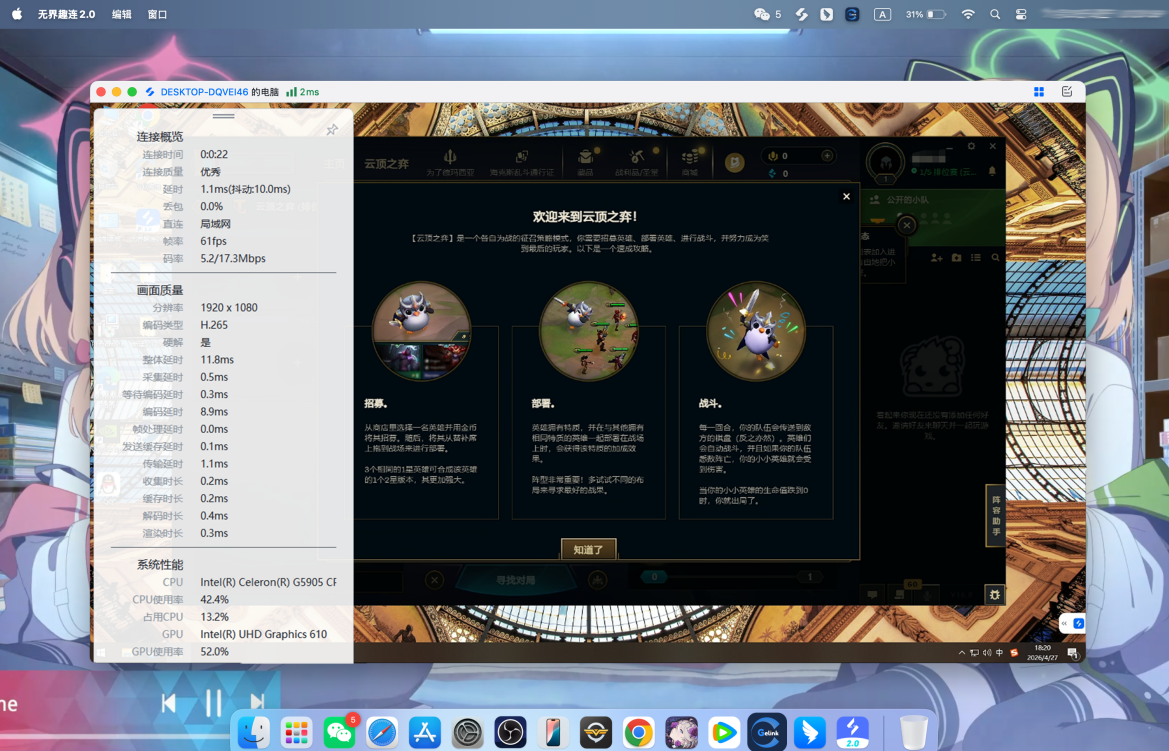This screenshot has width=1169, height=751.
Task: Open Gelink app from the Dock
Action: click(x=767, y=732)
